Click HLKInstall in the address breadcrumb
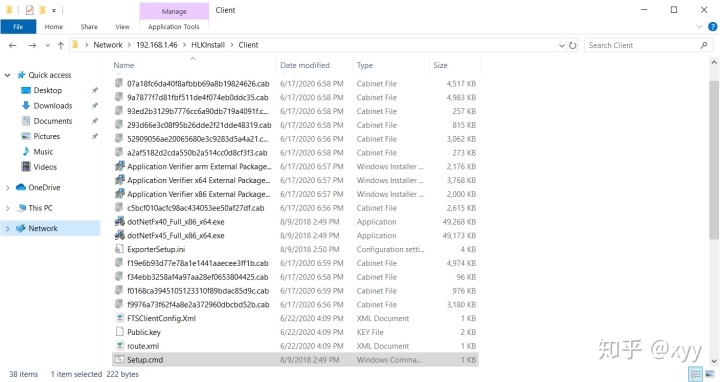This screenshot has width=720, height=382. pos(208,45)
